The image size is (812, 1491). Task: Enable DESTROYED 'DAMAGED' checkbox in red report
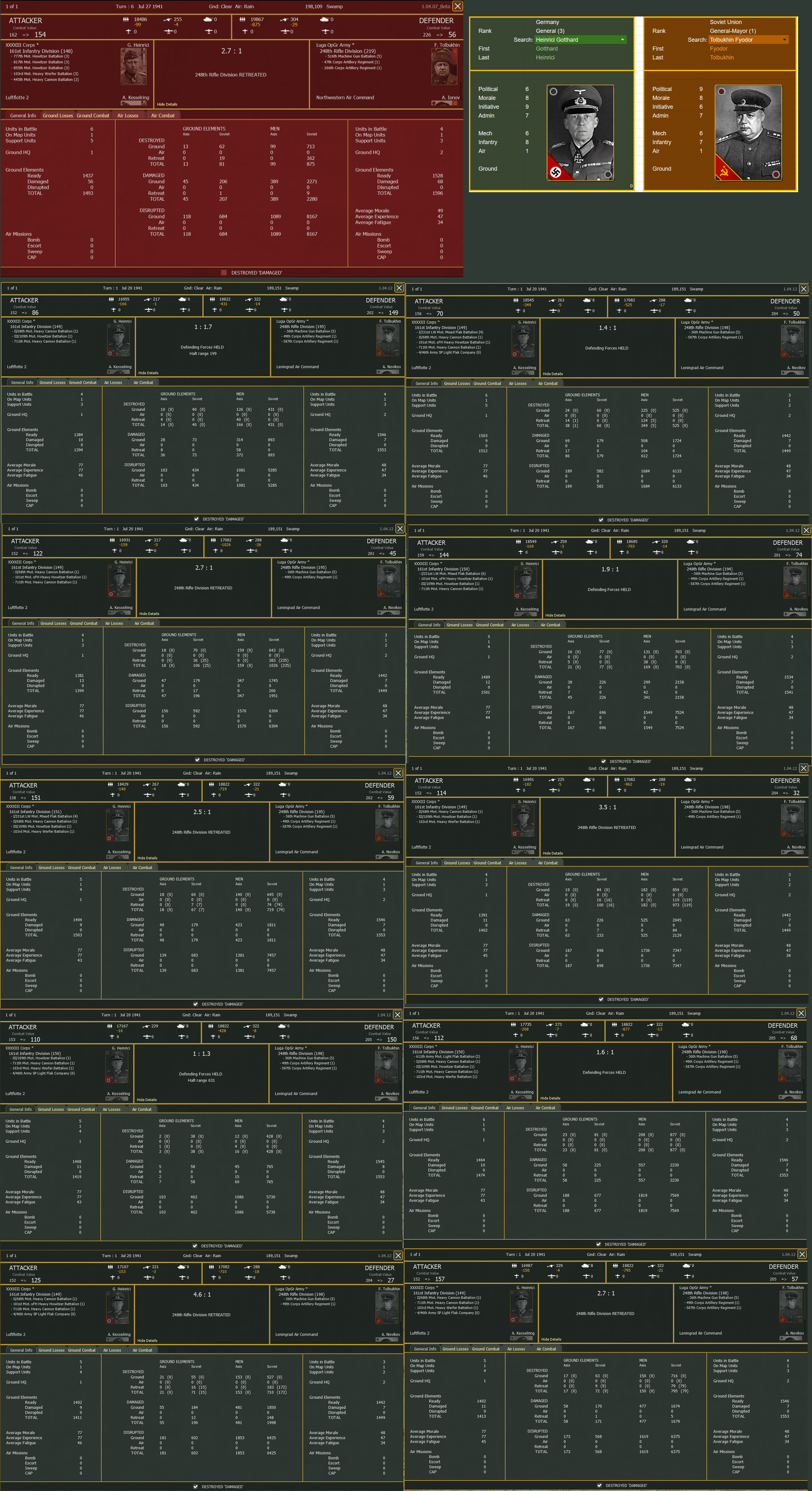pos(224,273)
